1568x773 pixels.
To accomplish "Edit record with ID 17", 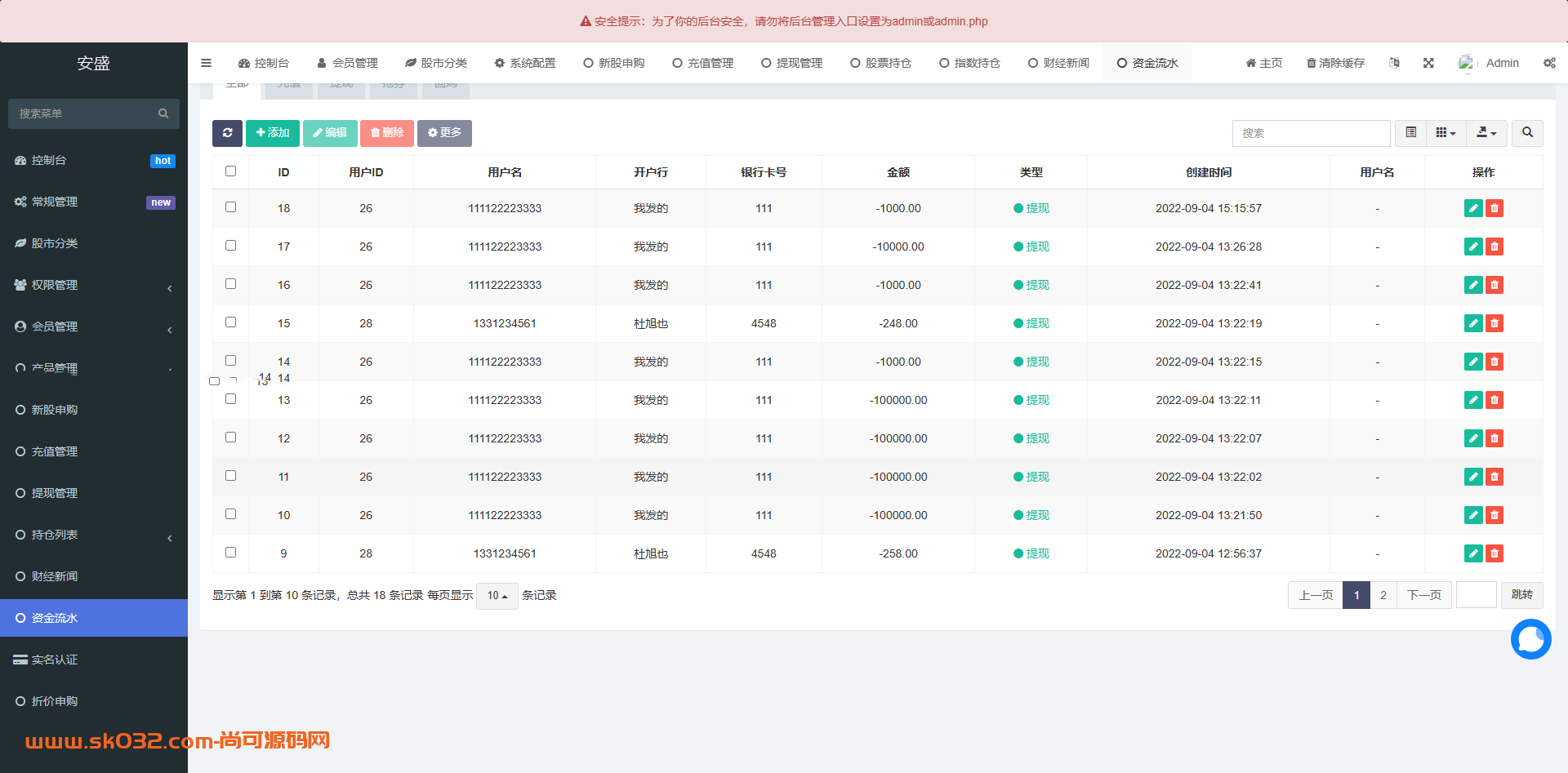I will click(1473, 247).
